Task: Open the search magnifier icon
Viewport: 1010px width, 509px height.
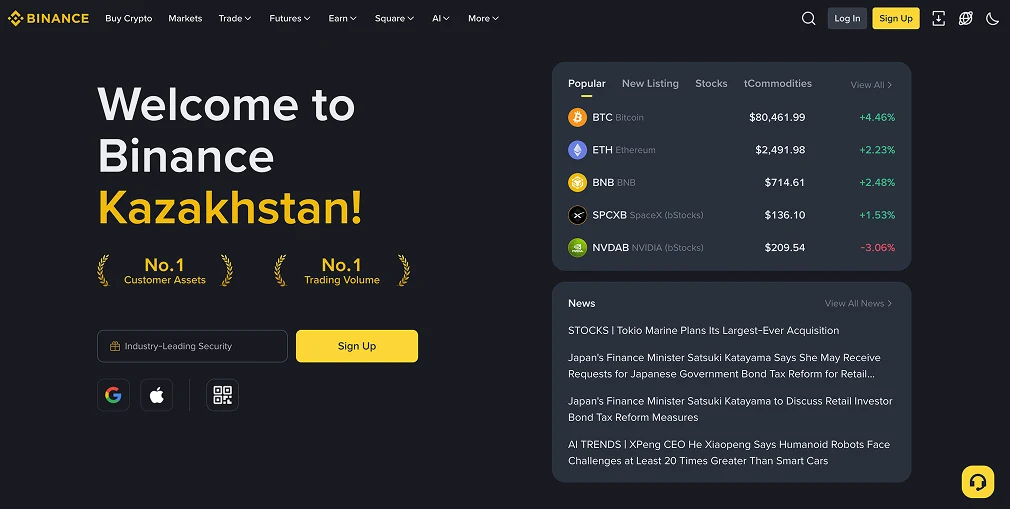Action: (x=808, y=18)
